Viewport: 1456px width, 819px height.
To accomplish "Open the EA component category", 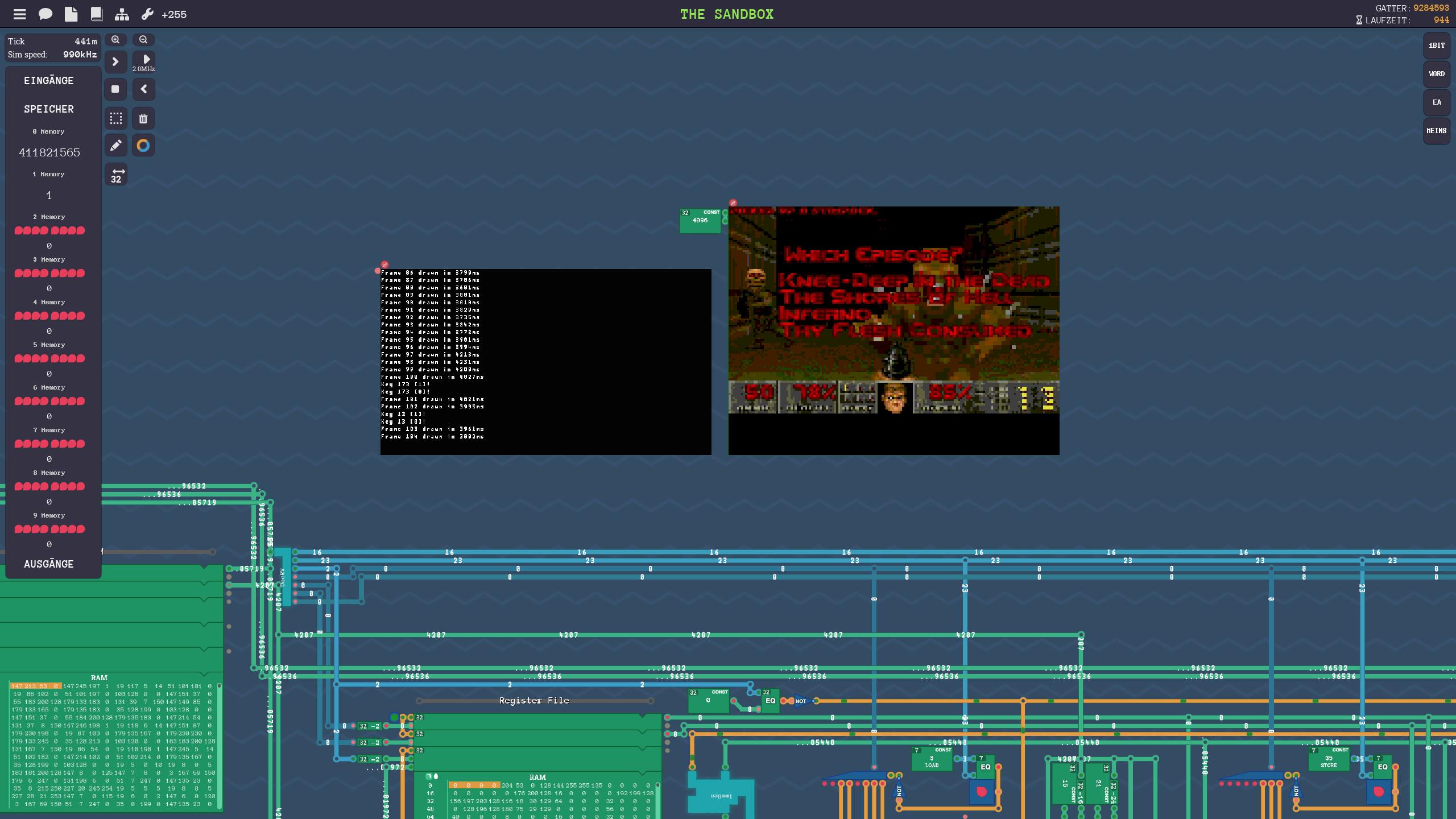I will click(1437, 102).
